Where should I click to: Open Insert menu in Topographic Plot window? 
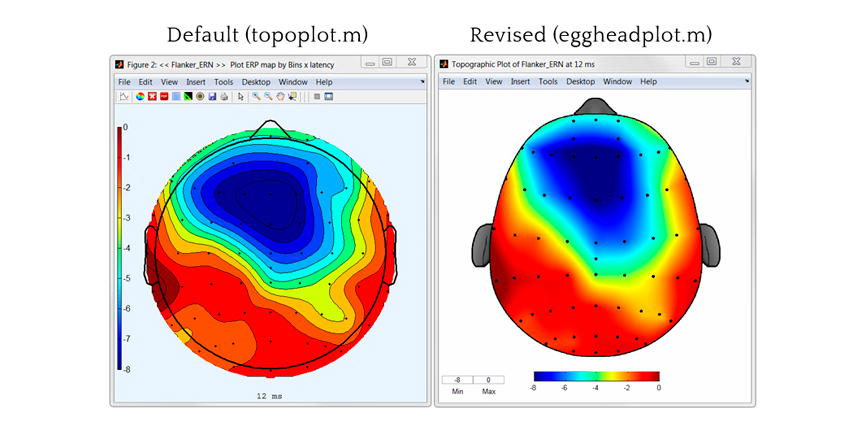[521, 81]
